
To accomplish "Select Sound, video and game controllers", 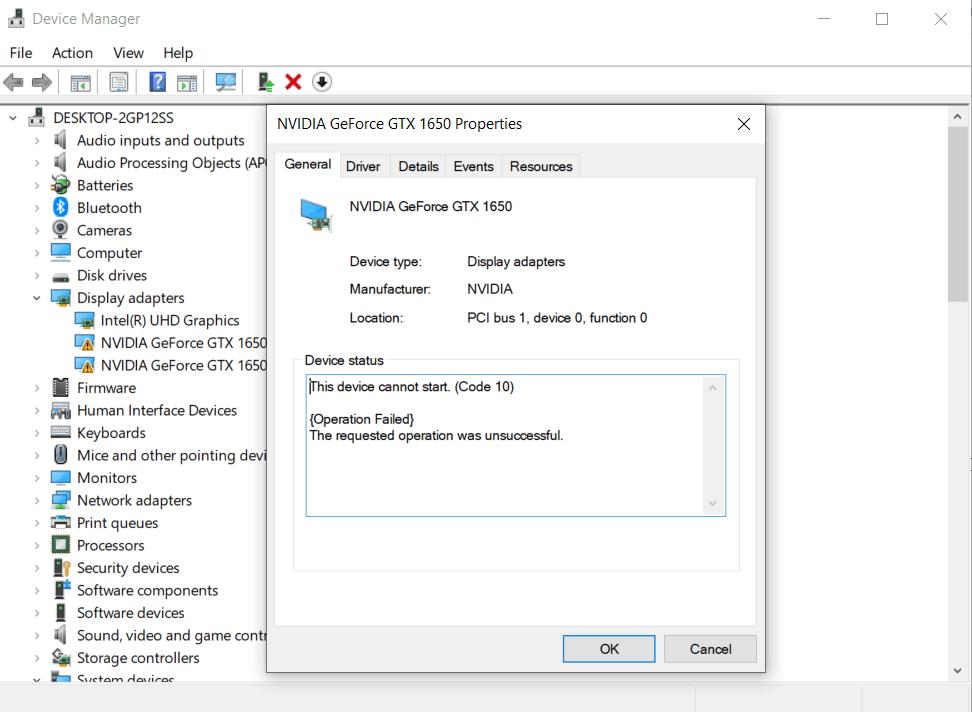I will [171, 635].
